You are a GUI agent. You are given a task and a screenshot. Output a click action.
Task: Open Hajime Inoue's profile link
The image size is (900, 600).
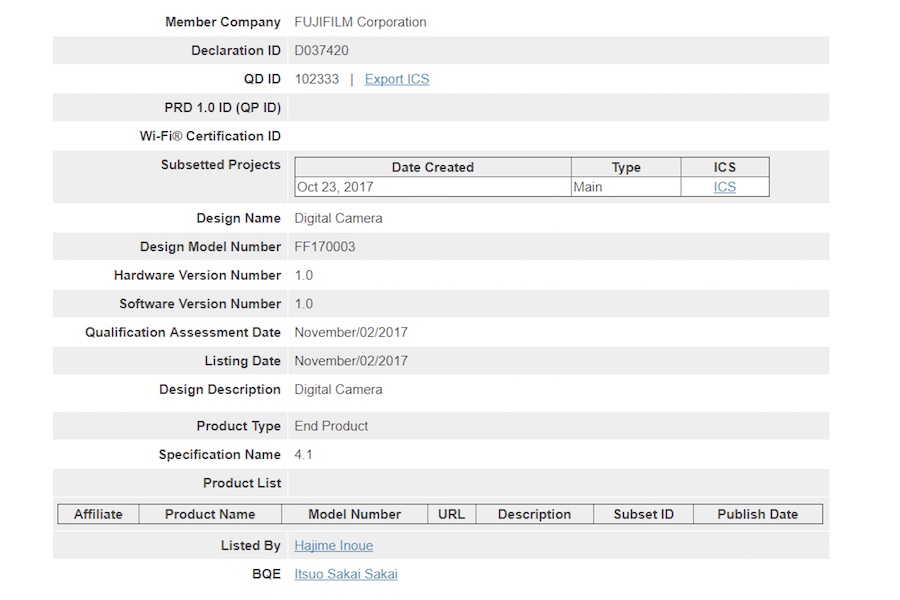point(334,546)
